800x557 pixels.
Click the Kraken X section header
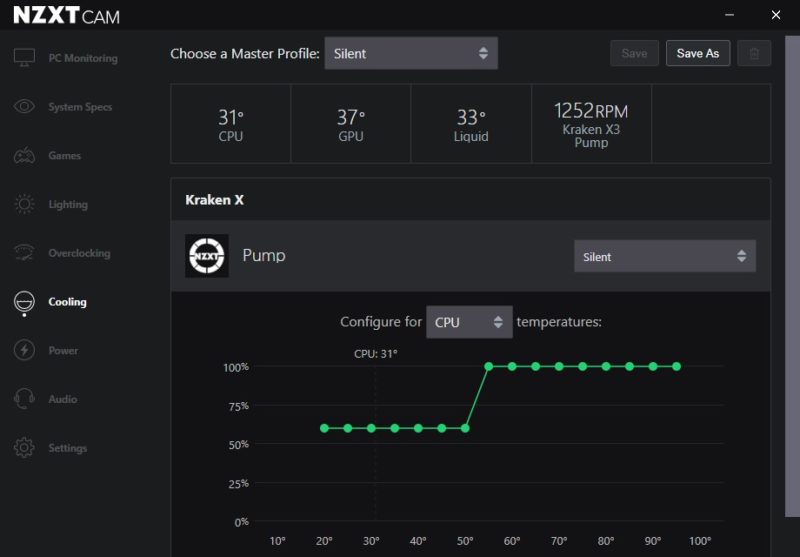470,199
